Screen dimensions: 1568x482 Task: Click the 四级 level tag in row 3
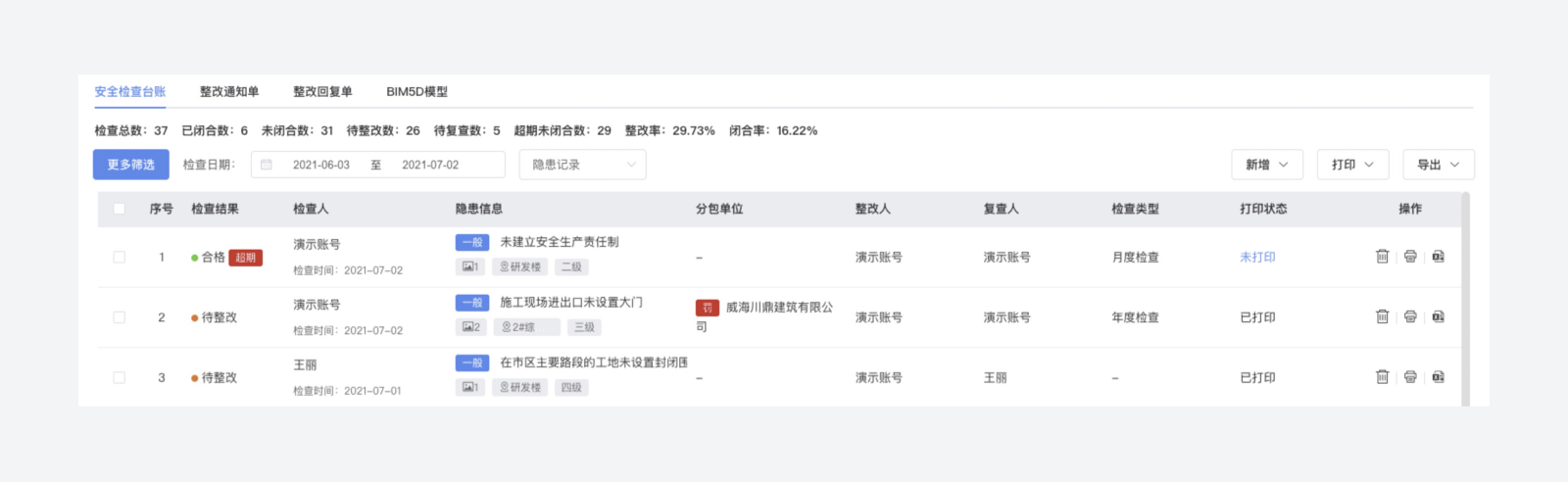(x=571, y=388)
